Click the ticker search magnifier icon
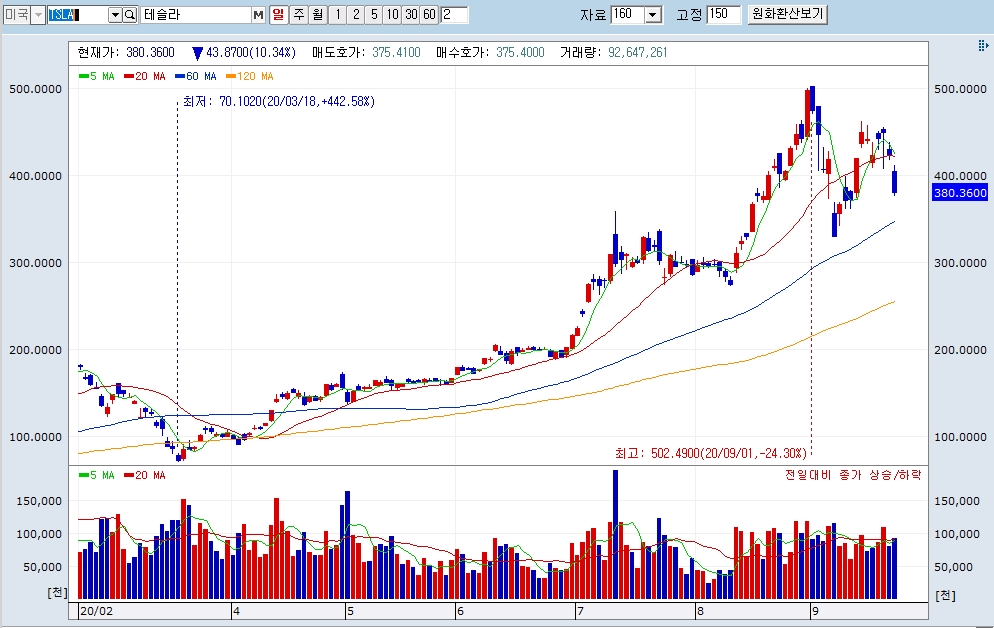The image size is (994, 628). click(130, 15)
